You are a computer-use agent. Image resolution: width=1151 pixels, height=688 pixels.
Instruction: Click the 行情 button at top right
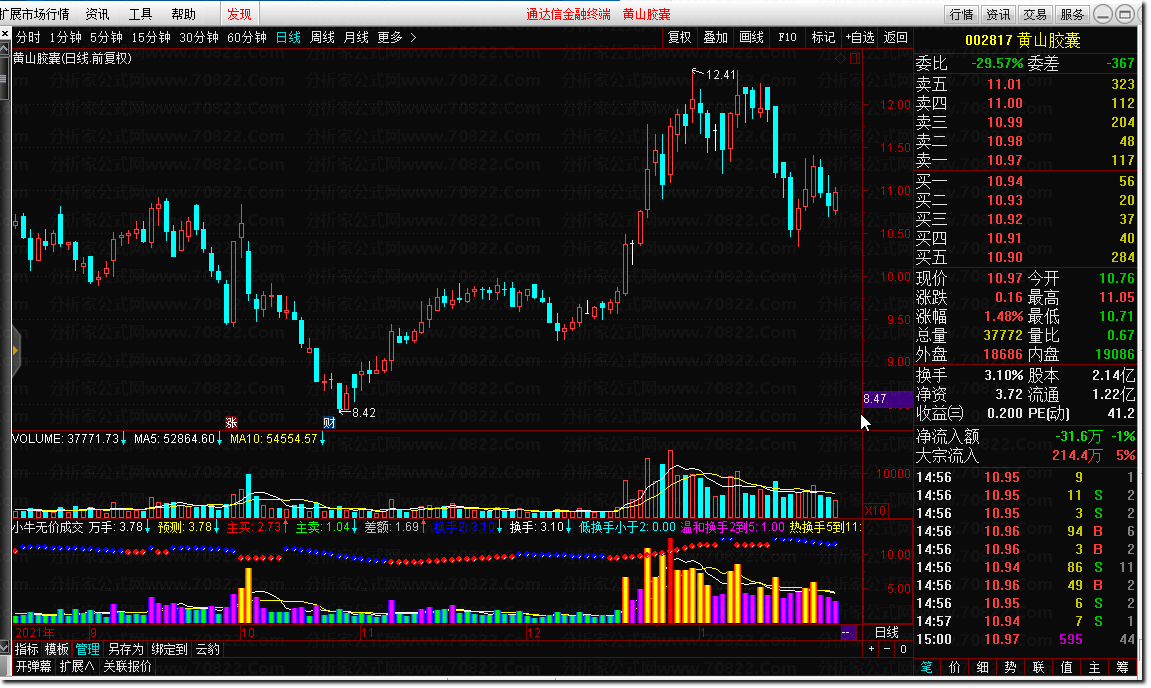tap(961, 14)
